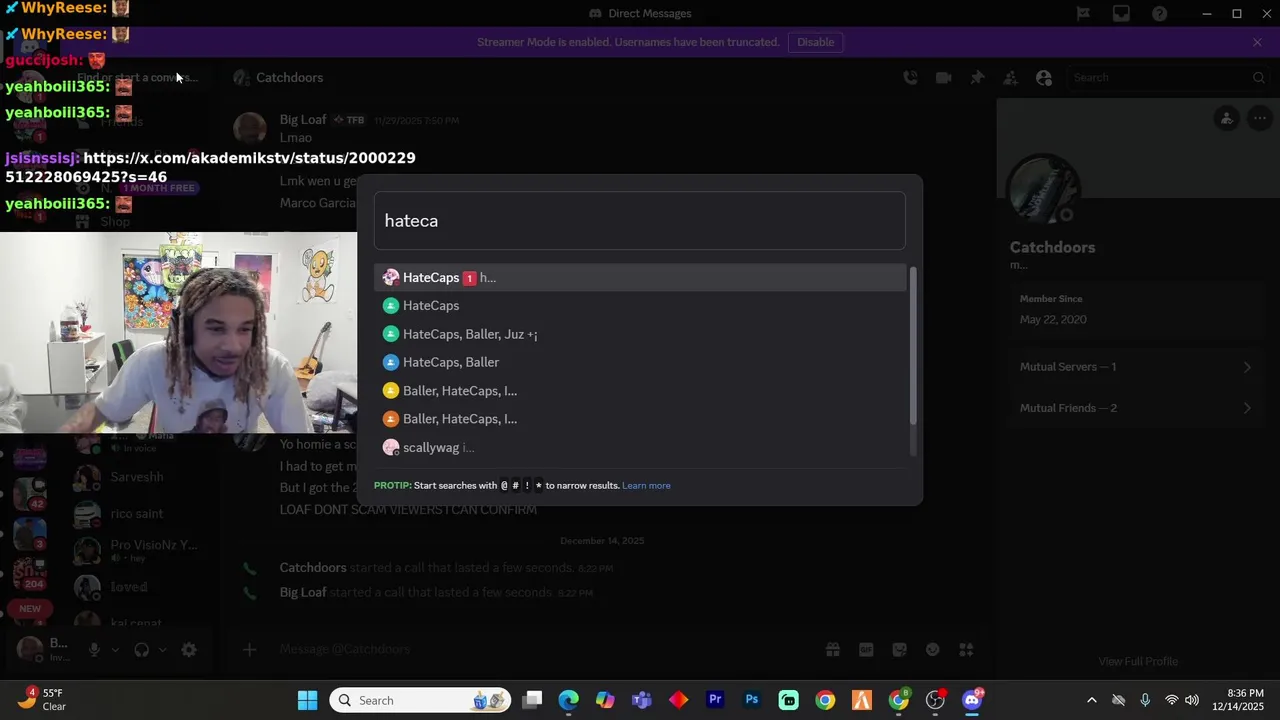Toggle microphone mute in user panel
1280x720 pixels.
94,650
